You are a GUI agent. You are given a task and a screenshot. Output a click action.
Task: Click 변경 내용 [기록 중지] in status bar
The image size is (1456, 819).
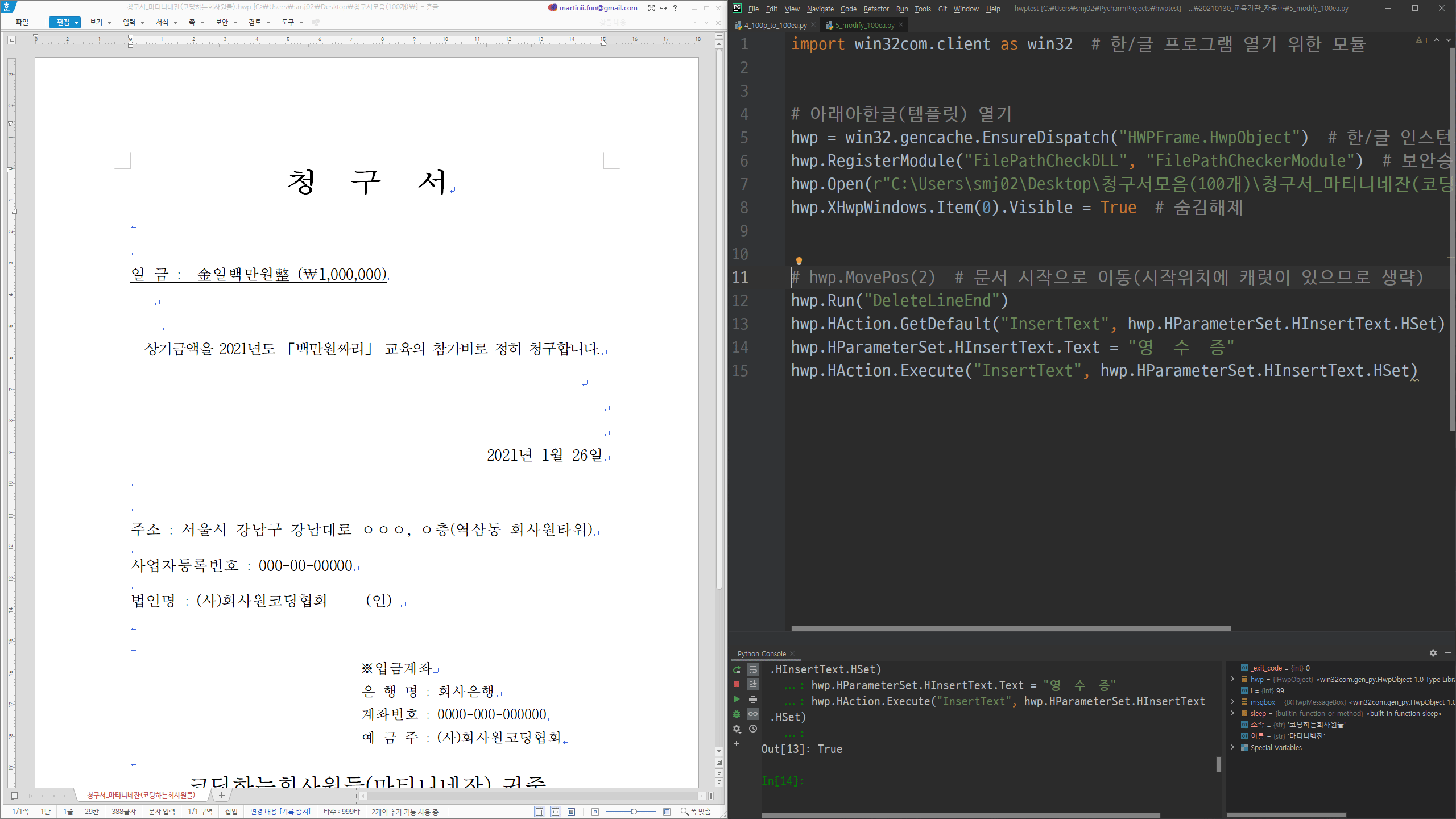click(280, 812)
